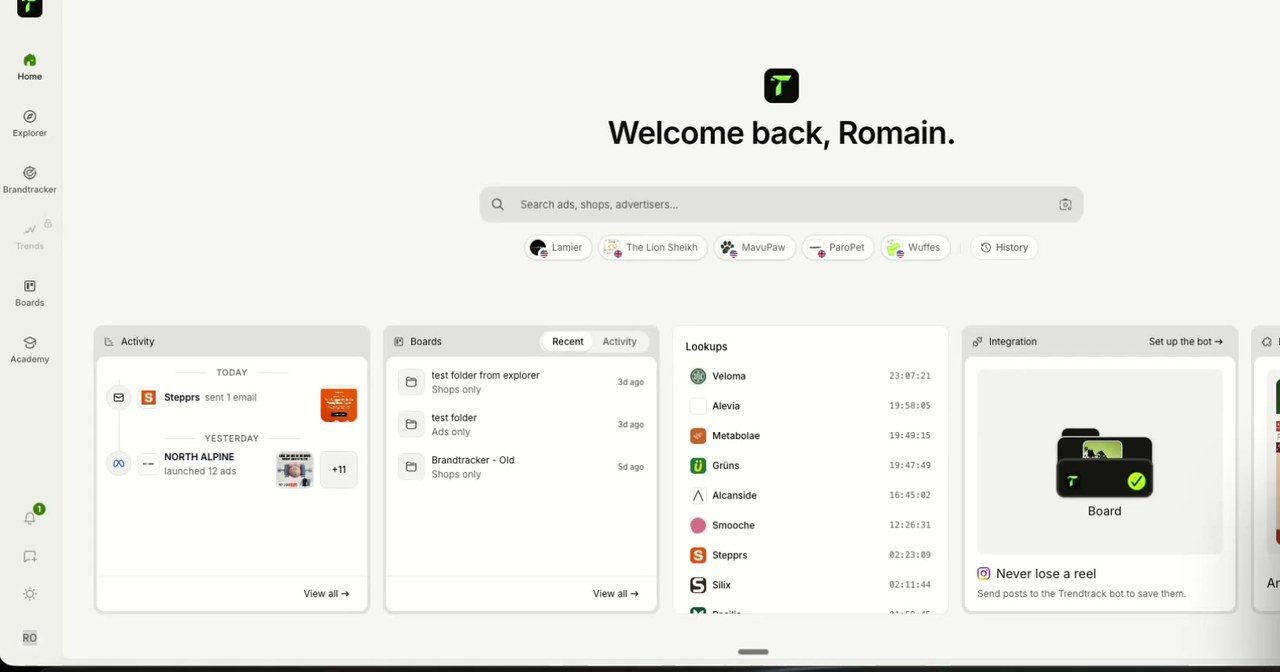Select the ParoPet chip

[x=838, y=247]
